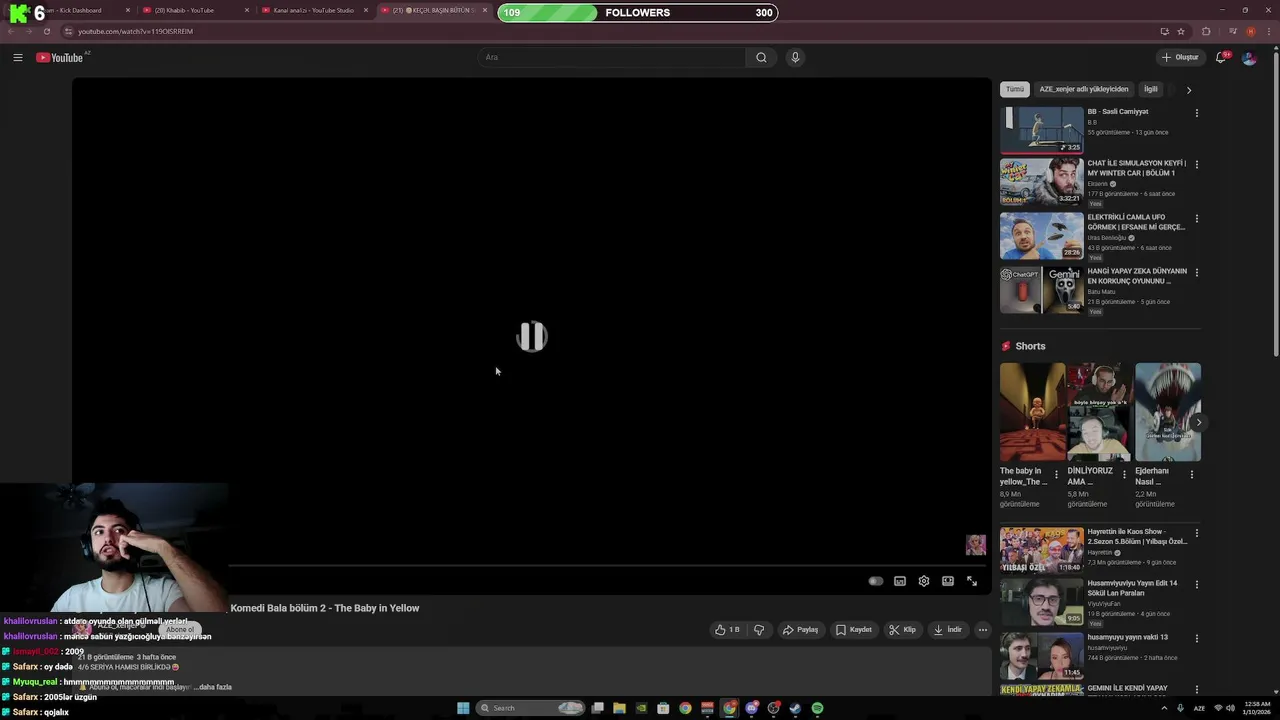Open the browser extensions puzzle icon
Screen dimensions: 1280x720
[1206, 31]
